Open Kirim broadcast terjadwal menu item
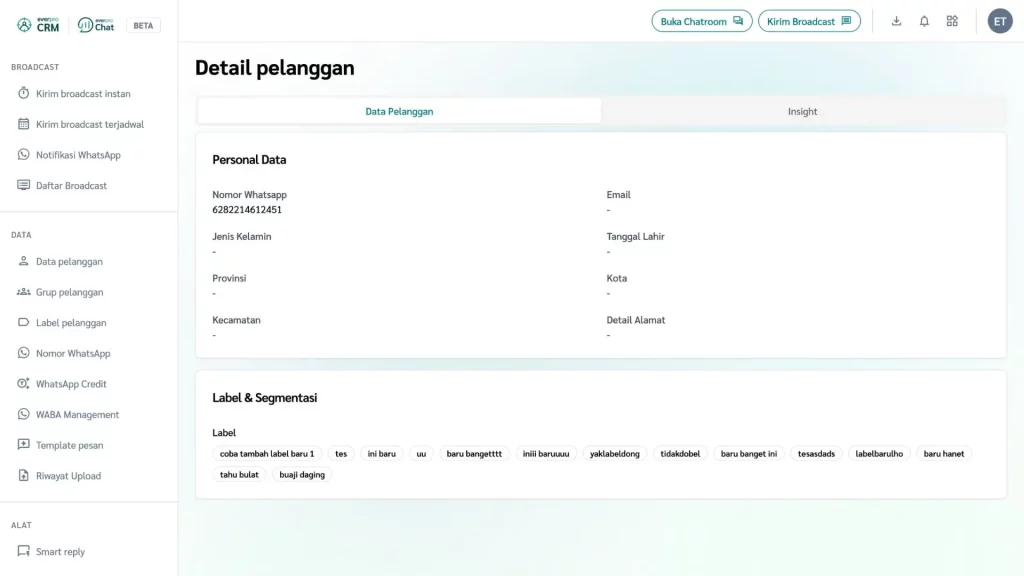This screenshot has height=576, width=1024. [x=89, y=125]
